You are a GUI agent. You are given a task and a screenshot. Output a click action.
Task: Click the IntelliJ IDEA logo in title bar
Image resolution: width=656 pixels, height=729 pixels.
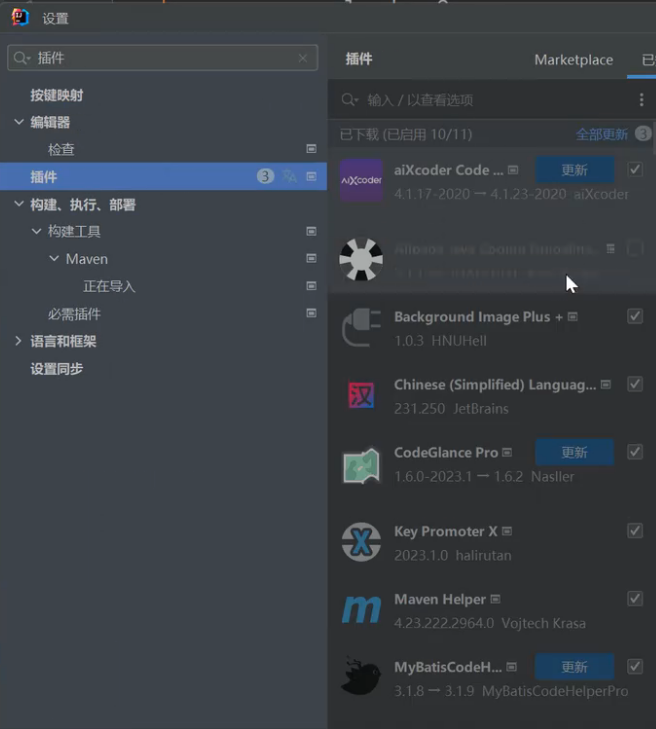20,18
